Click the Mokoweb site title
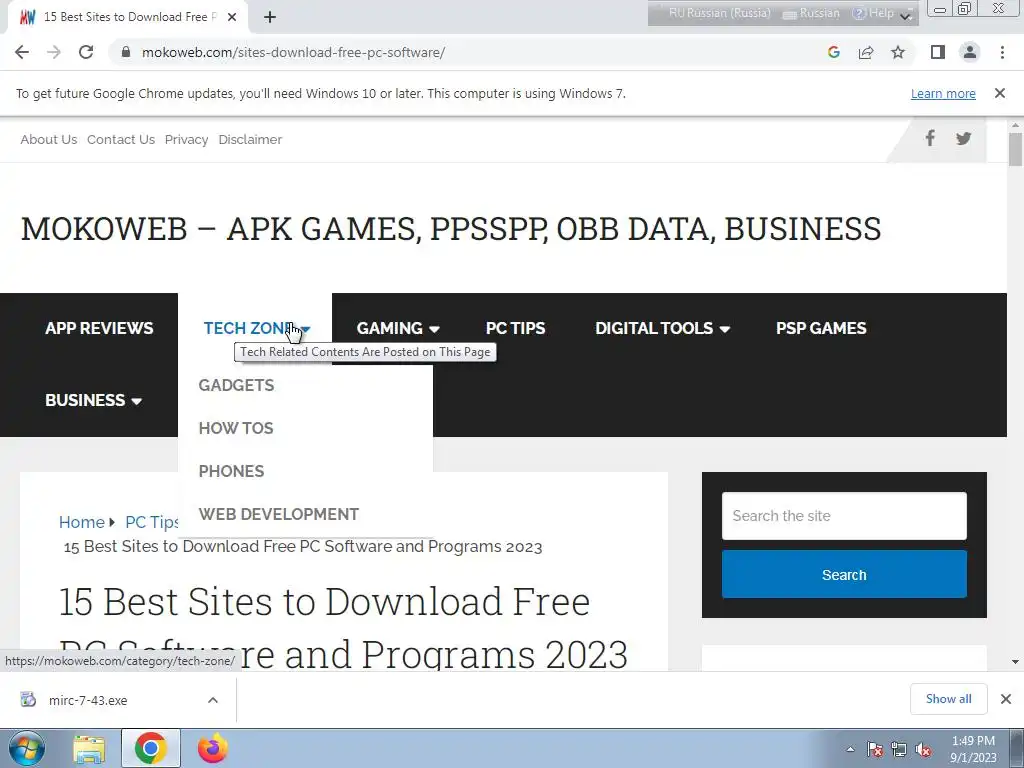1024x768 pixels. click(451, 229)
